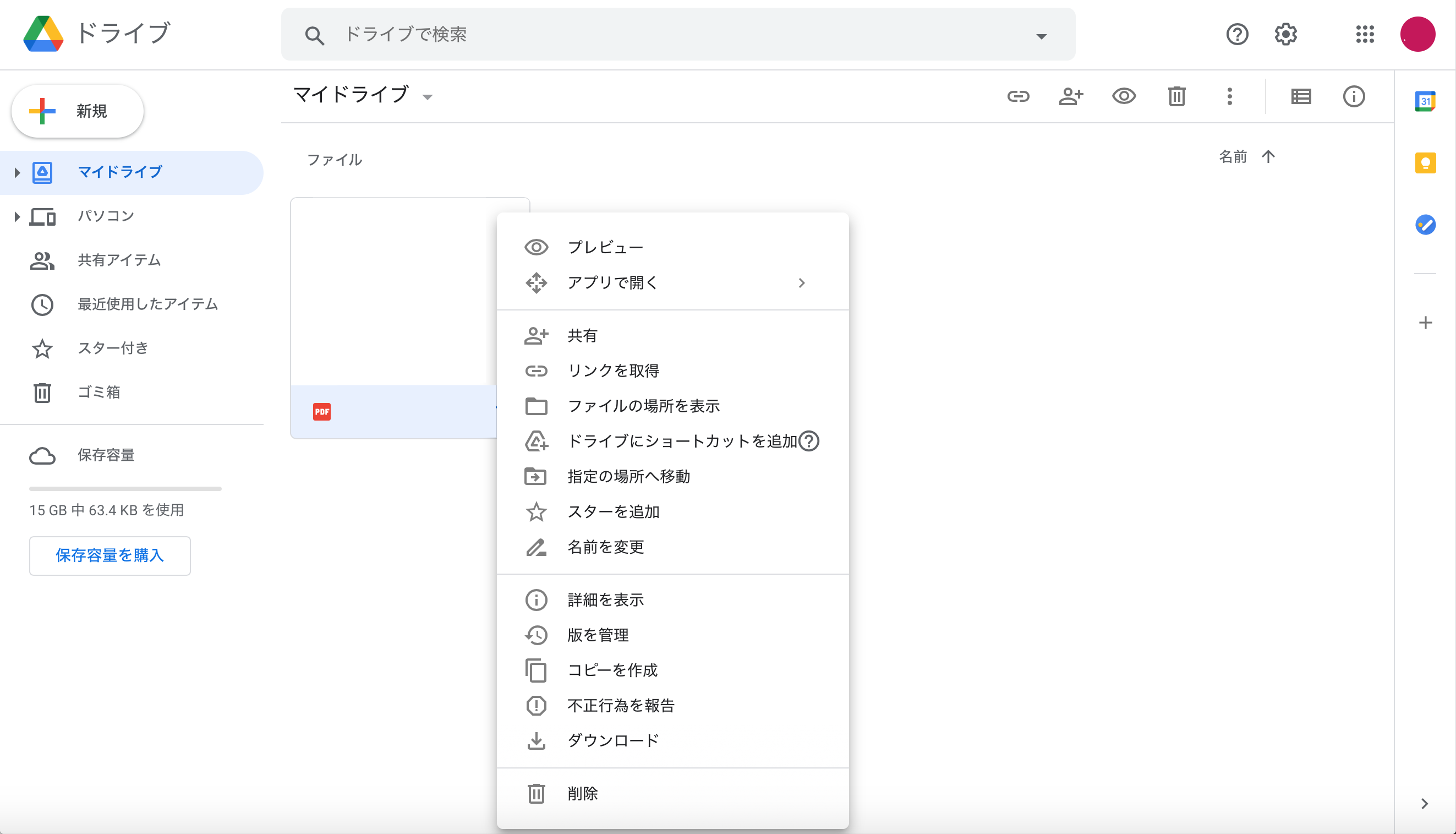Click the storage usage progress bar

(125, 489)
